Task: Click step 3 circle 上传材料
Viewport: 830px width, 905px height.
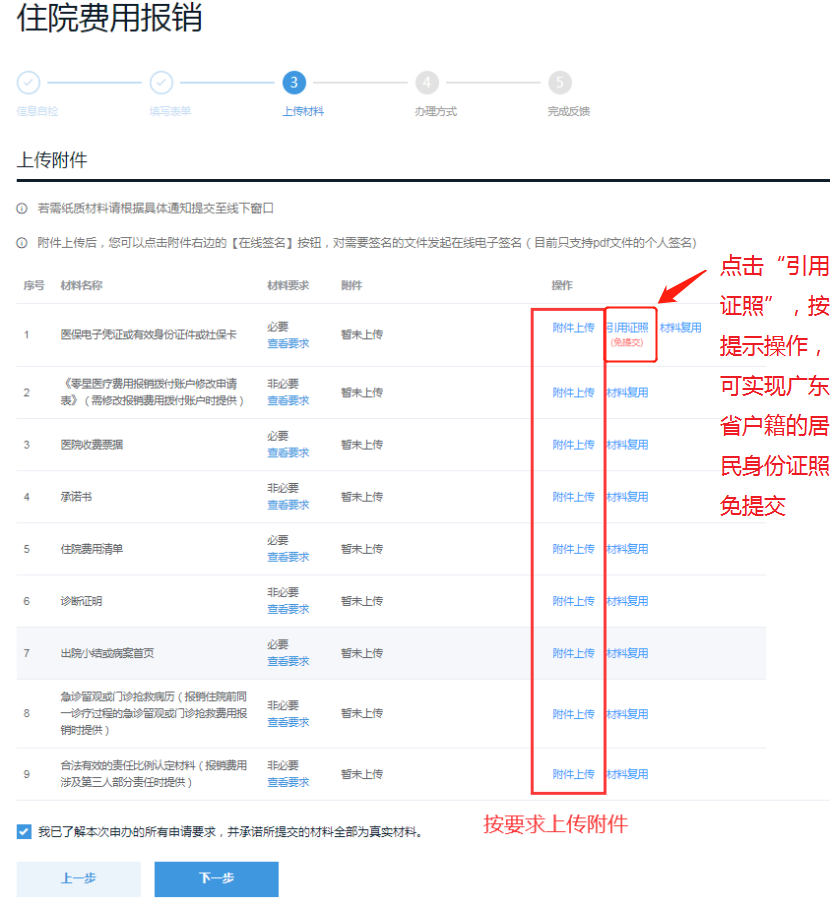Action: tap(294, 83)
